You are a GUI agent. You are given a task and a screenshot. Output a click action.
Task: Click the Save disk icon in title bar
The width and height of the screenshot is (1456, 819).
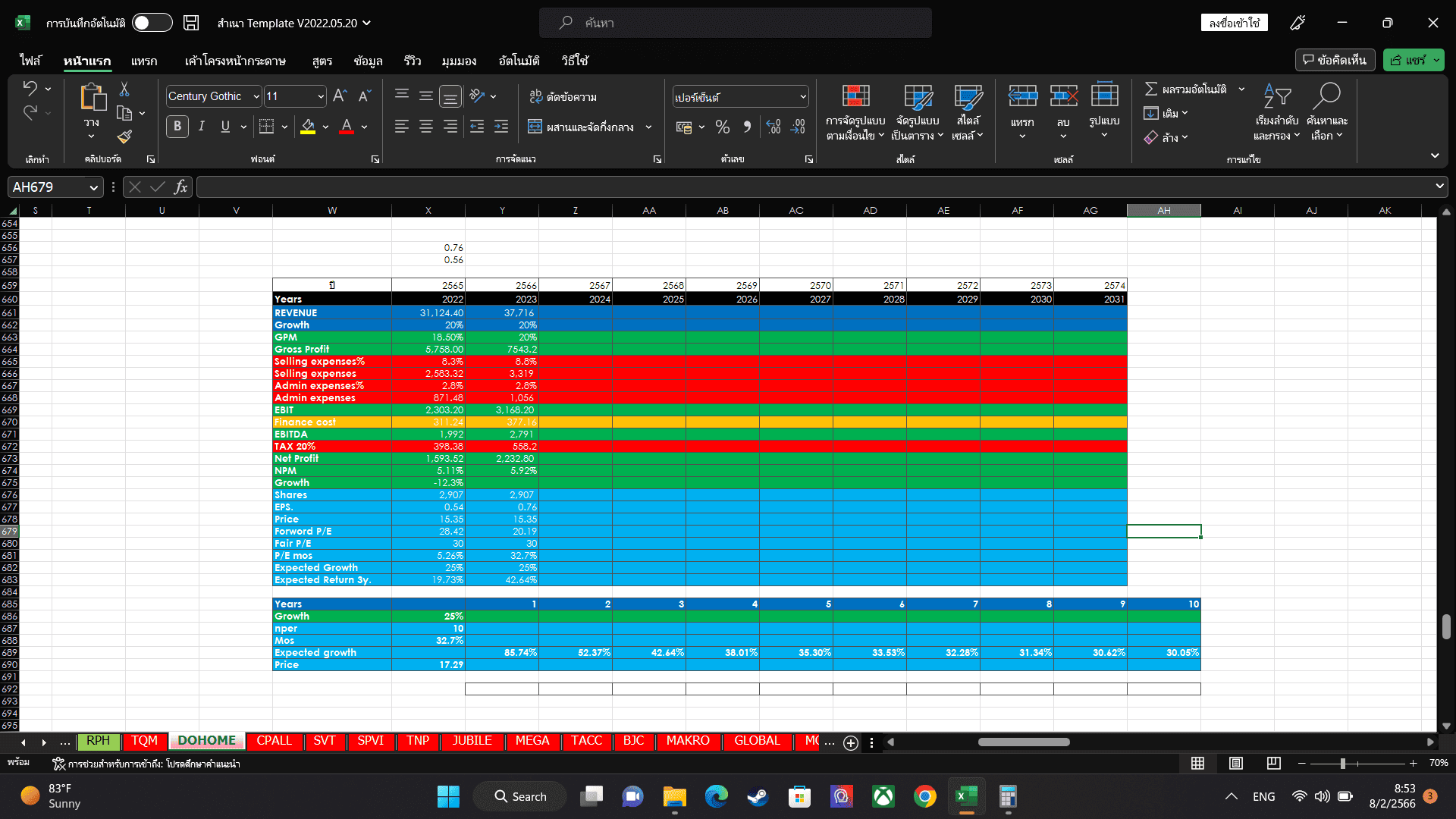(191, 23)
